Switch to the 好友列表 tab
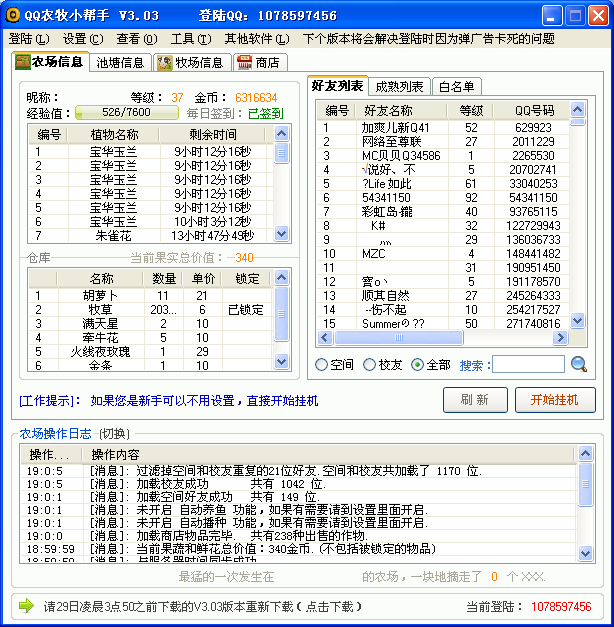 [x=337, y=86]
